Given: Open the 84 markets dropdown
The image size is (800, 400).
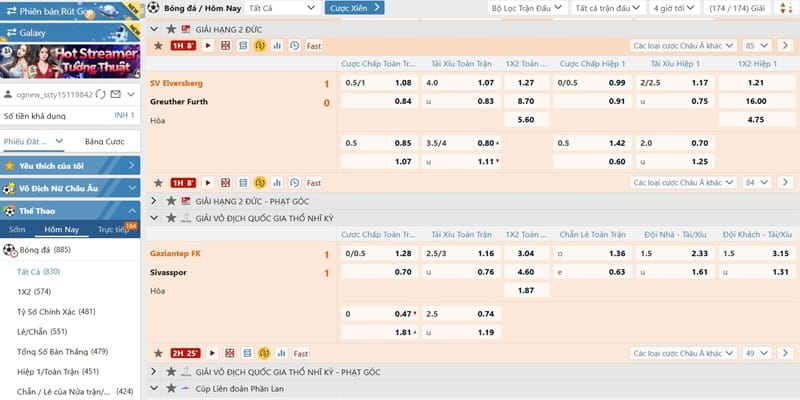Looking at the screenshot, I should [x=757, y=183].
